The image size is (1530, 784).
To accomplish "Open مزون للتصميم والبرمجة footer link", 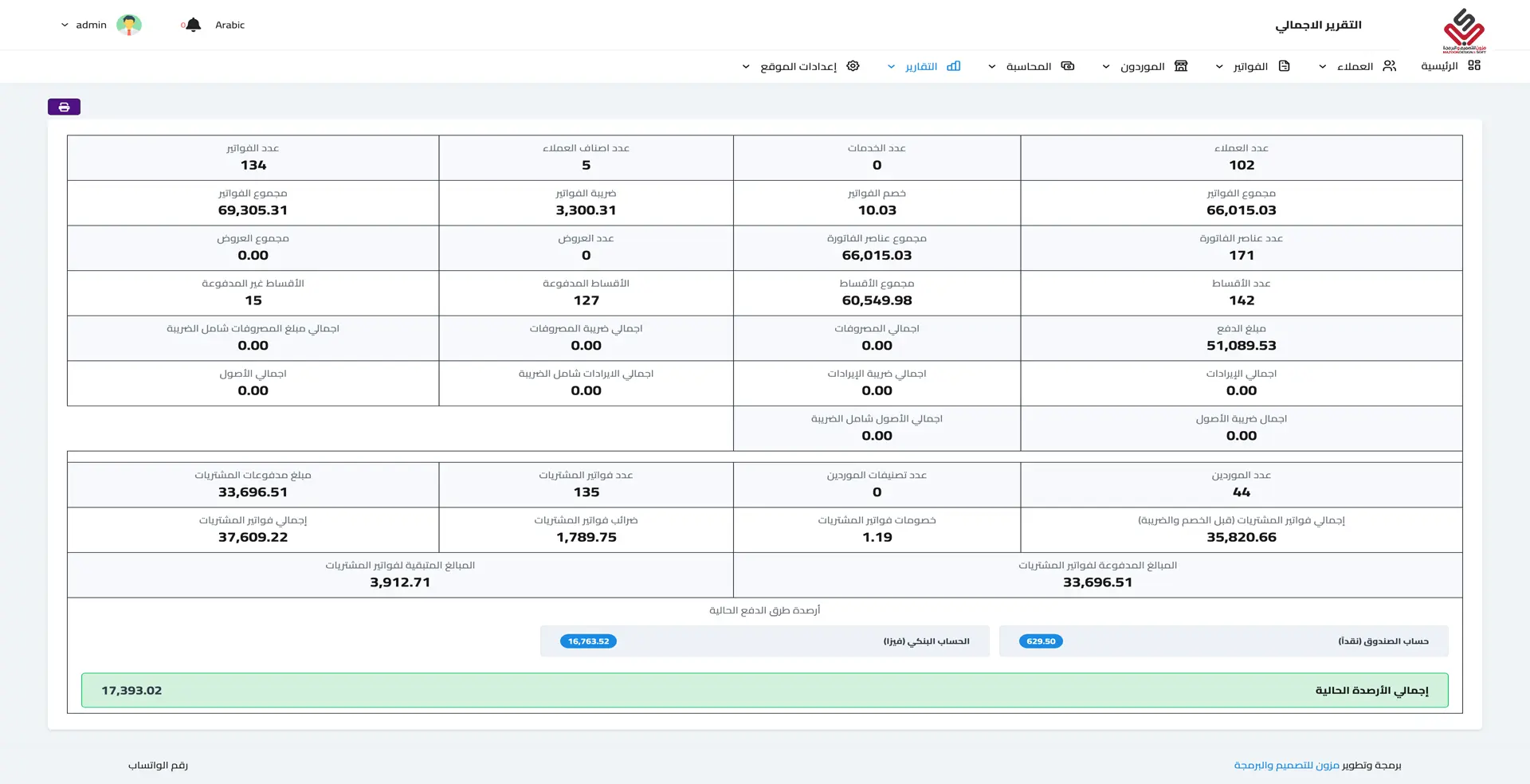I will [x=1286, y=765].
